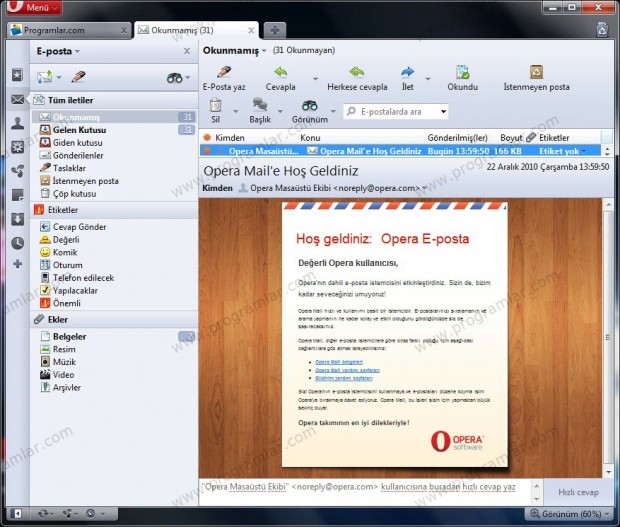Open the Giden kutusu folder
620x527 pixels.
(x=114, y=143)
